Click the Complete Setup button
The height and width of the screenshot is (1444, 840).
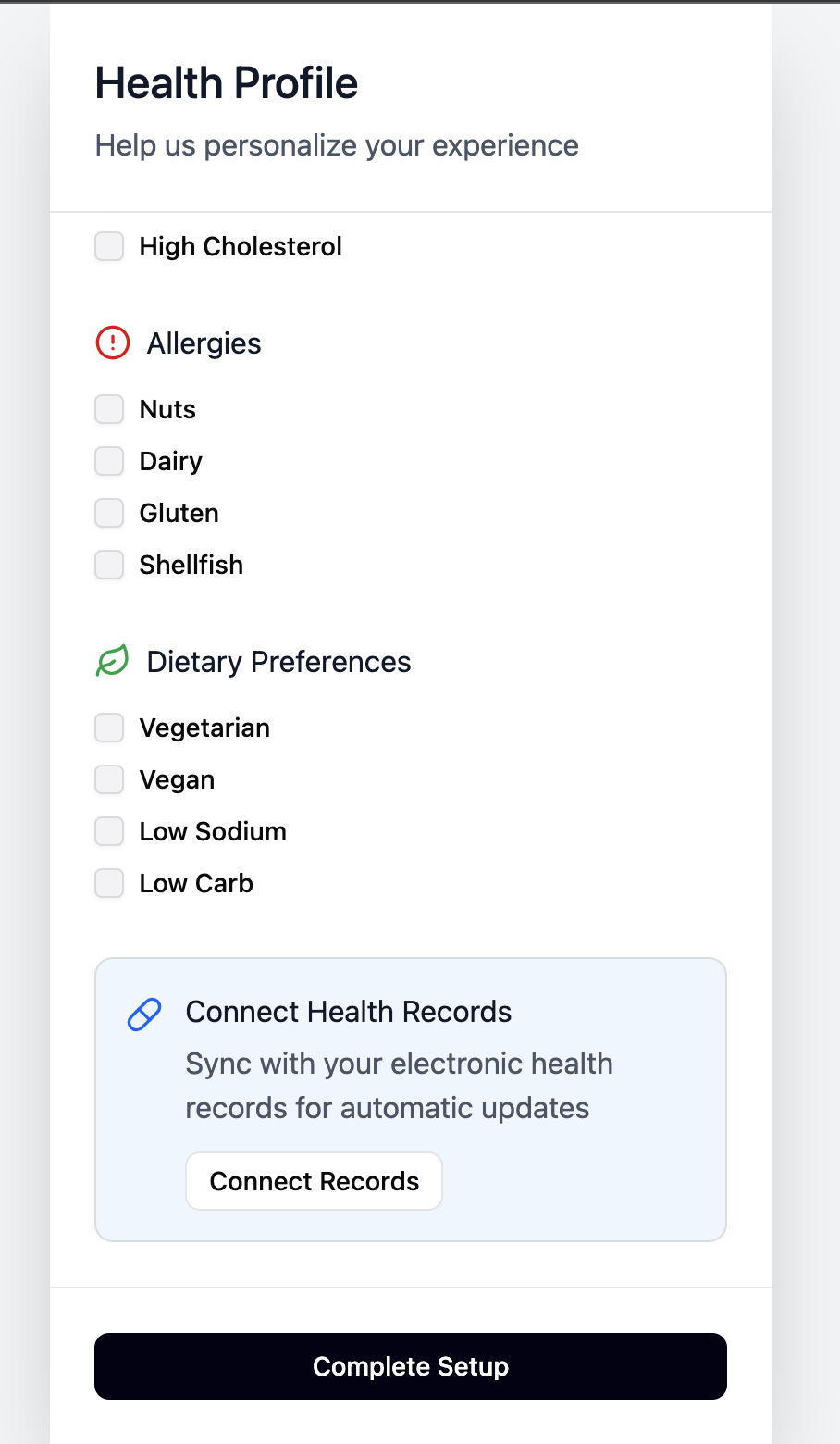411,1366
